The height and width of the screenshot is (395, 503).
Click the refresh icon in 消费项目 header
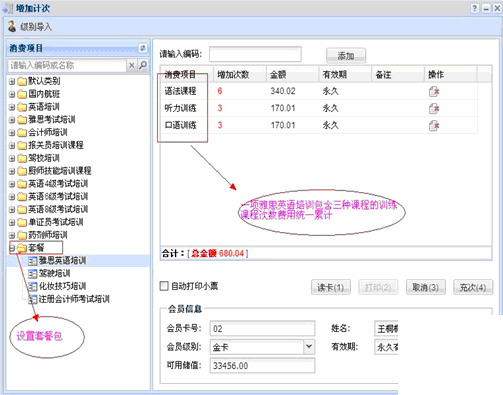pos(143,48)
